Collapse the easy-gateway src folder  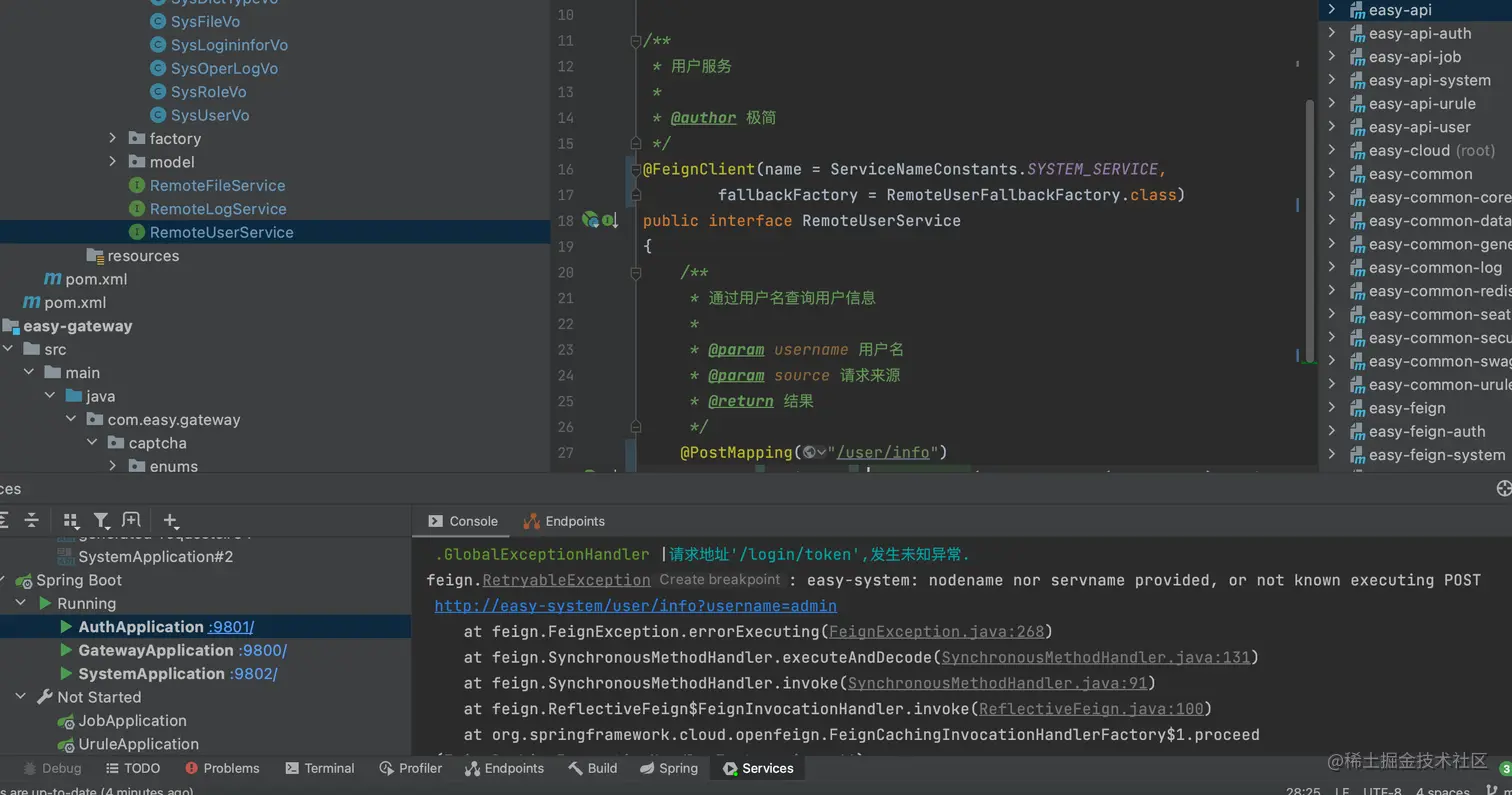(8, 349)
